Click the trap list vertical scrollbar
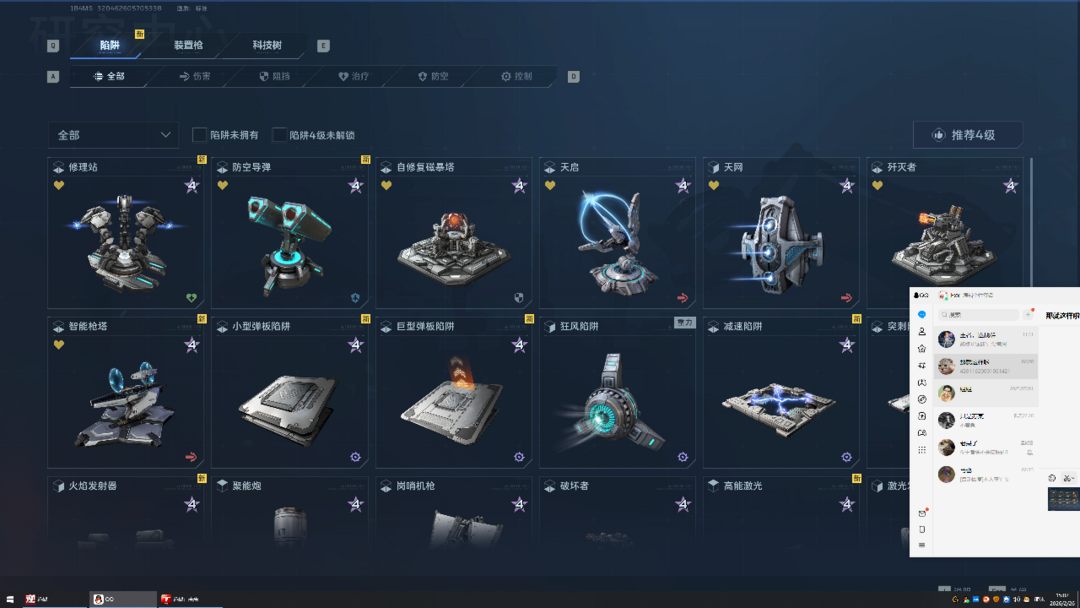1080x608 pixels. point(1031,220)
